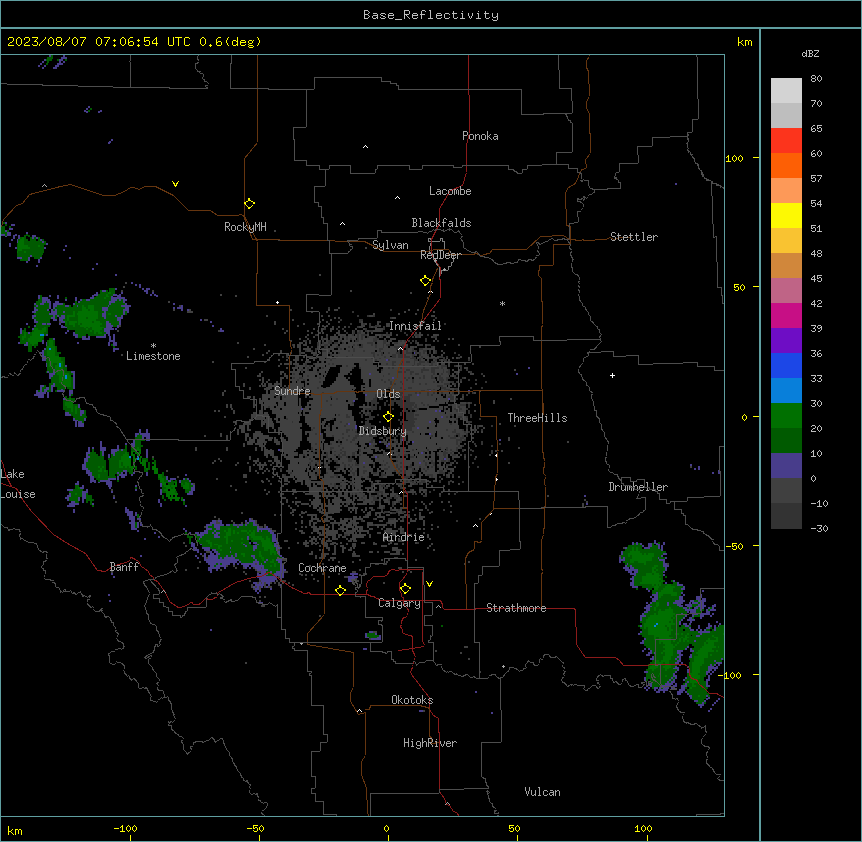Click the Stettler city label

click(x=634, y=237)
